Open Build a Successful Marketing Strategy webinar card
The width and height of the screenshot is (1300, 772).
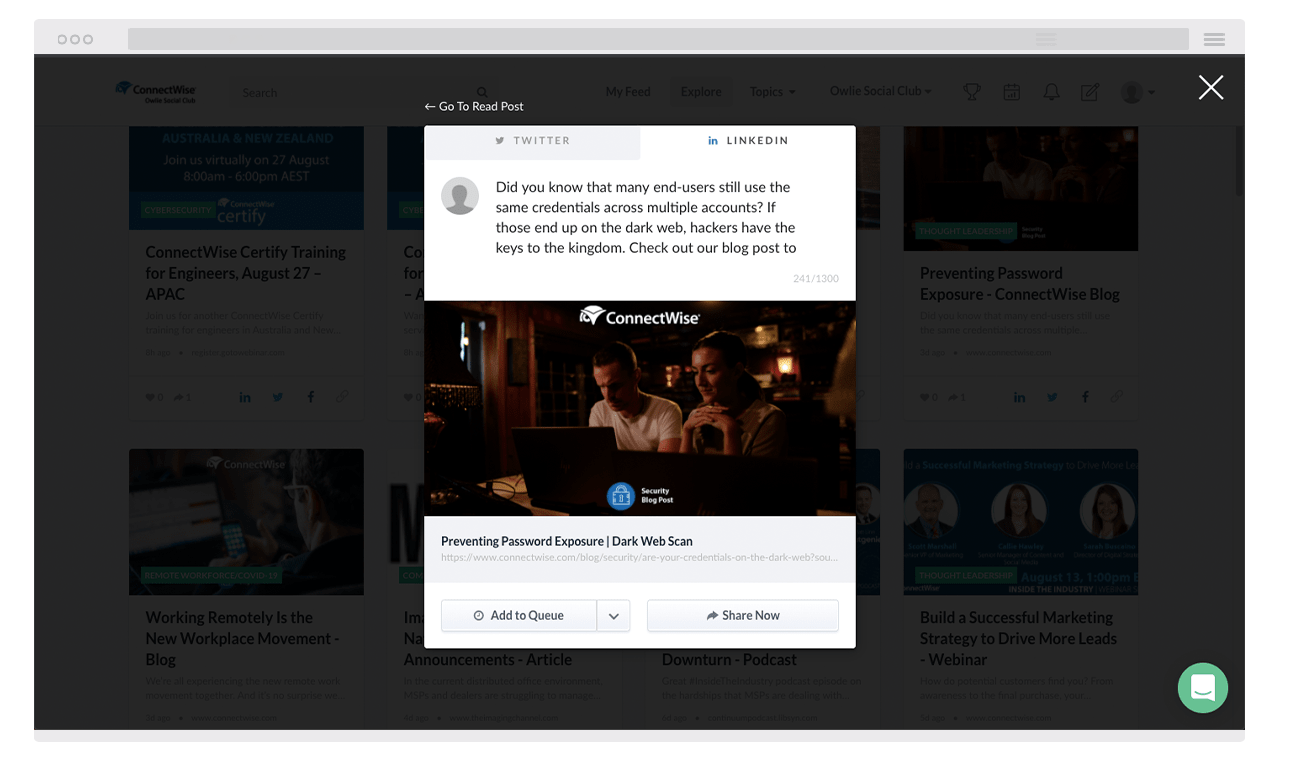[1018, 638]
